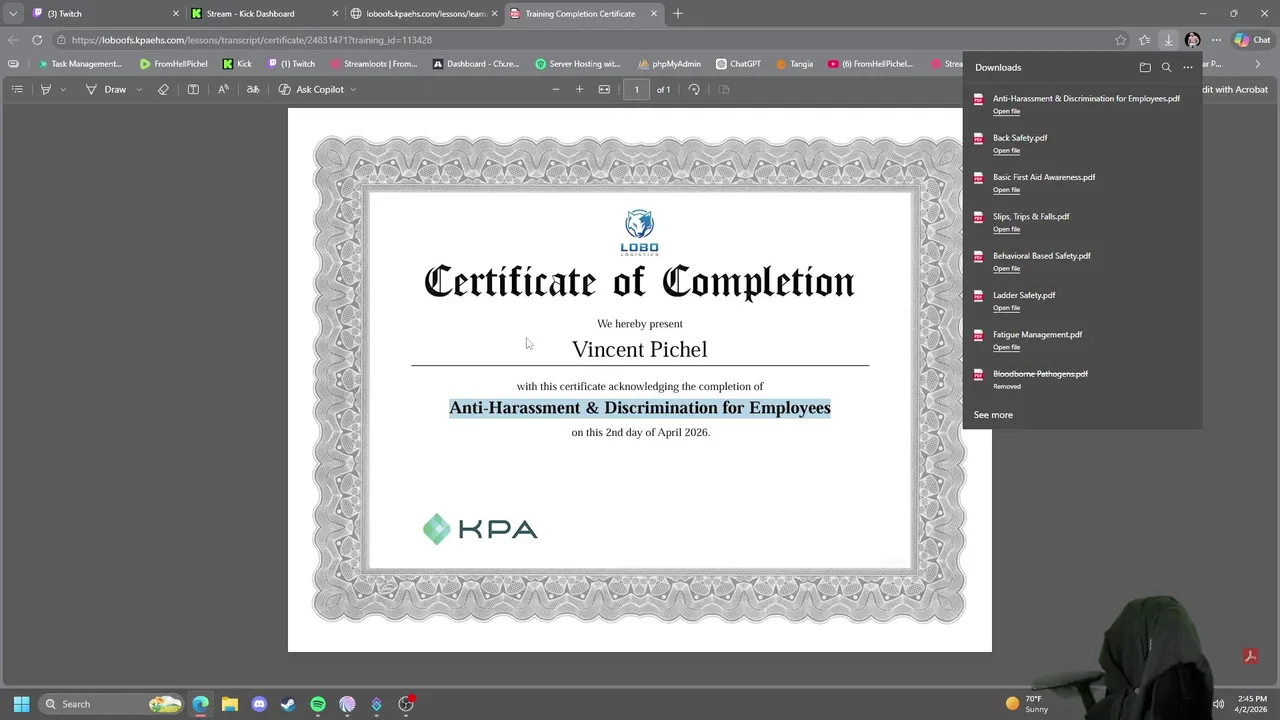The image size is (1280, 720).
Task: Open the PDF table of contents sidebar
Action: [17, 89]
